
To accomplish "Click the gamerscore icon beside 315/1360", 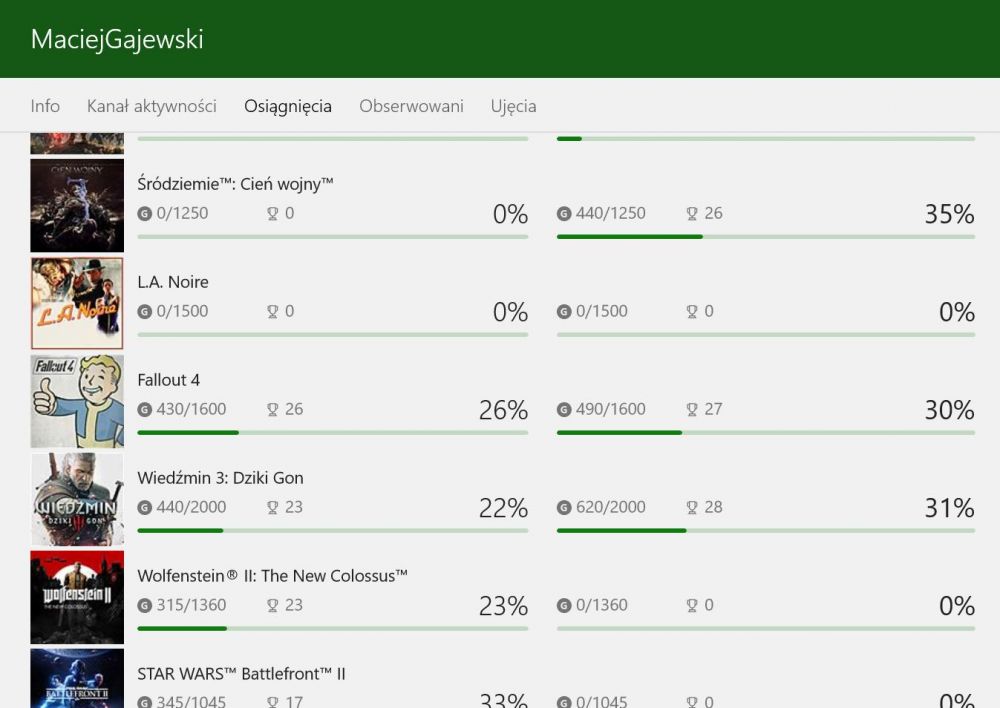I will pyautogui.click(x=145, y=605).
